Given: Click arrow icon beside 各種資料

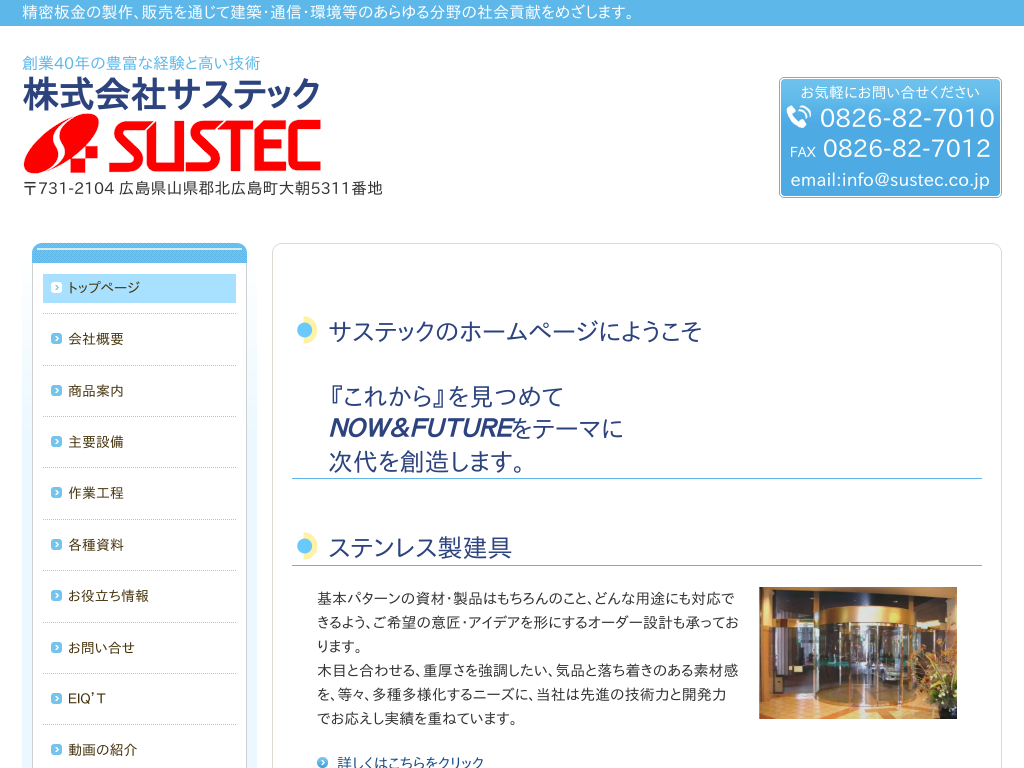Looking at the screenshot, I should pos(56,545).
